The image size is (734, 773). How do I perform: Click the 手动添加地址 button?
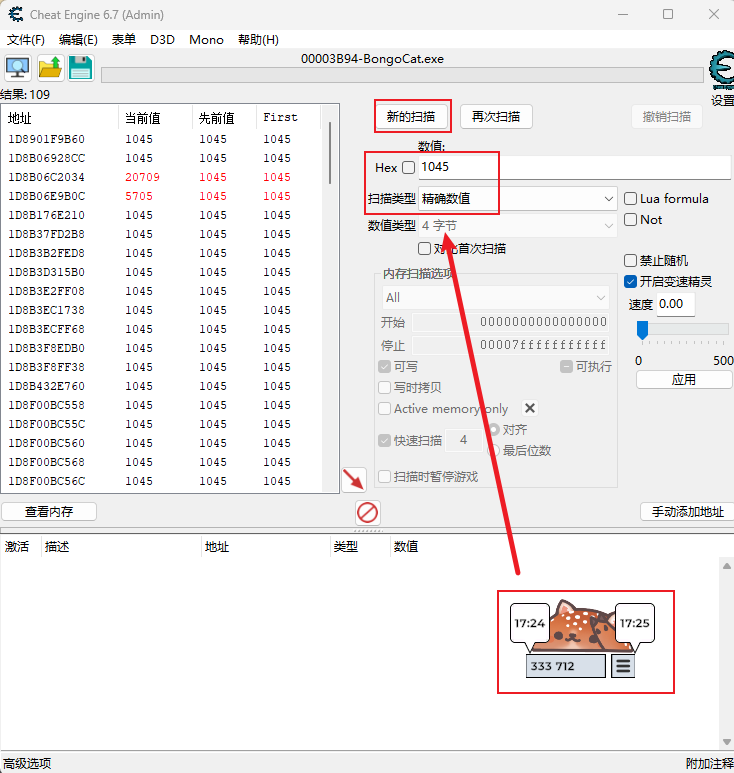(687, 512)
